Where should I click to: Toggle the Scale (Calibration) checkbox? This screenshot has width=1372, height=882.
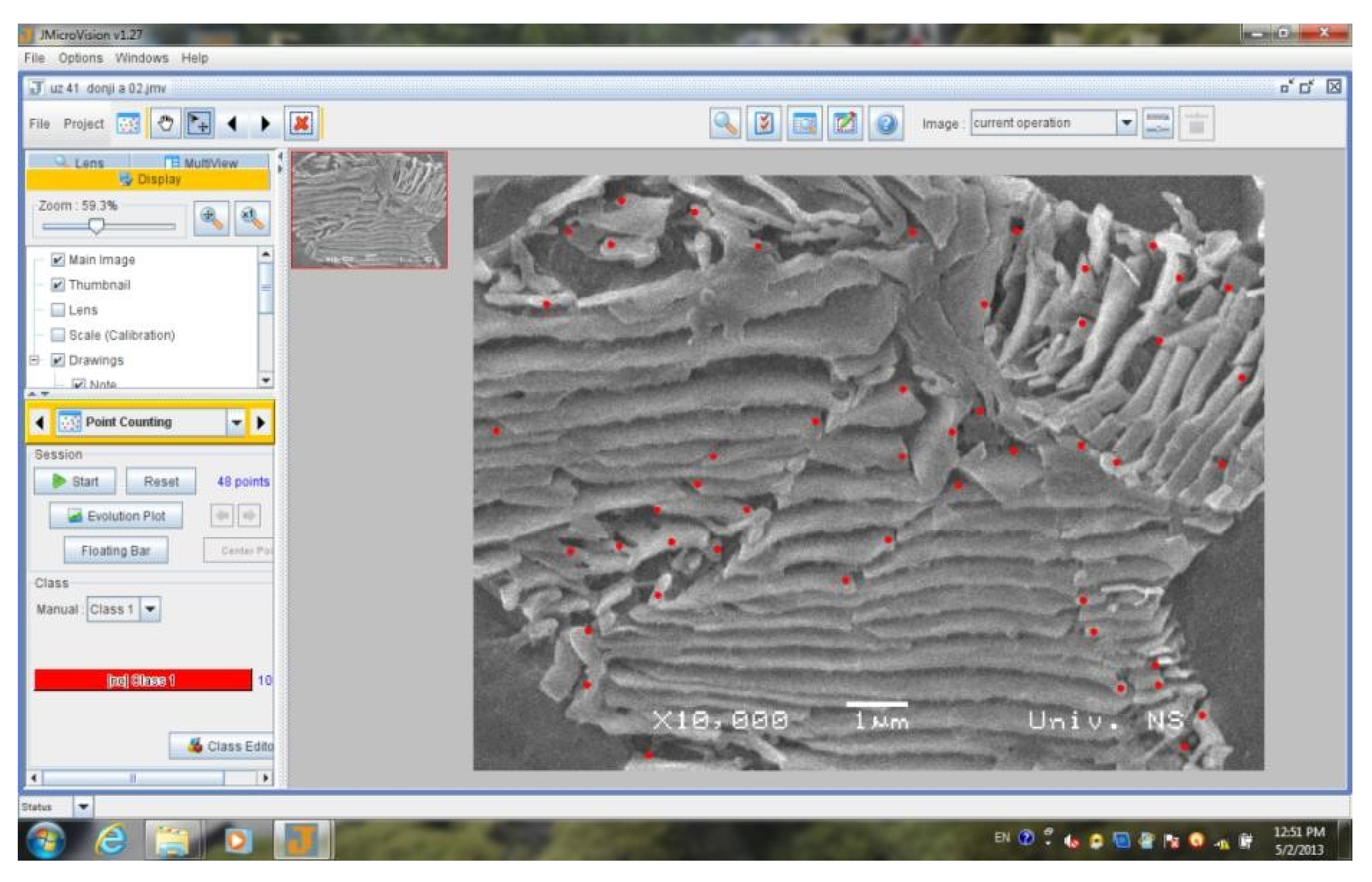pos(58,335)
